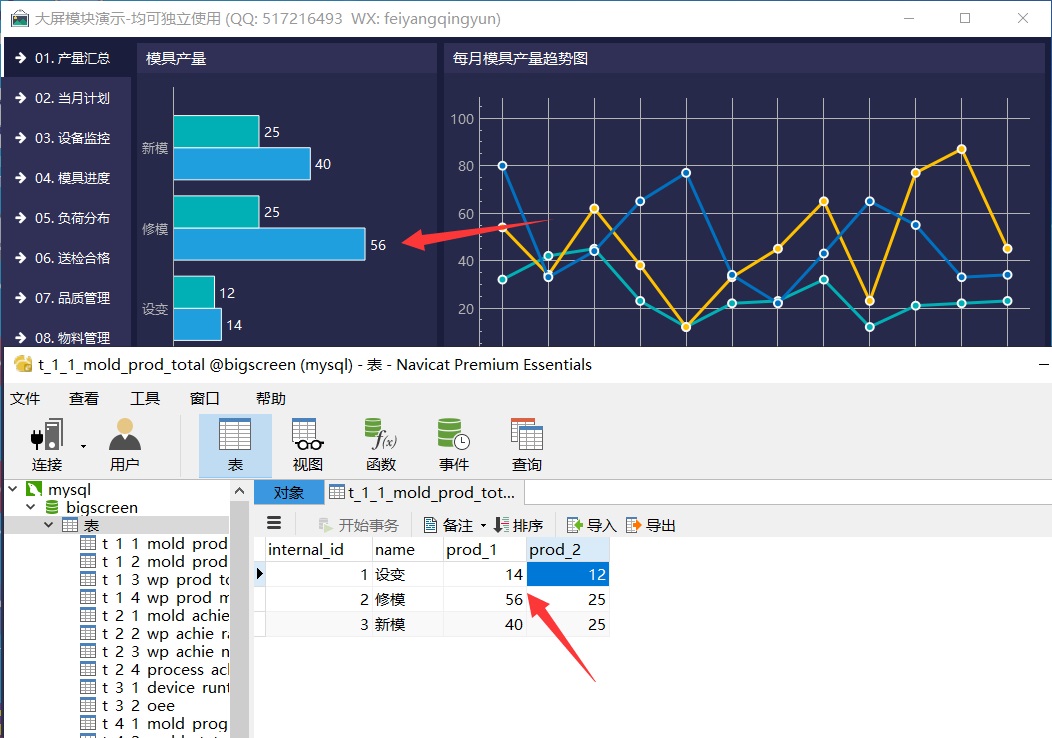Screen dimensions: 1052x738
Task: Collapse the mysql connection tree node
Action: [x=13, y=490]
